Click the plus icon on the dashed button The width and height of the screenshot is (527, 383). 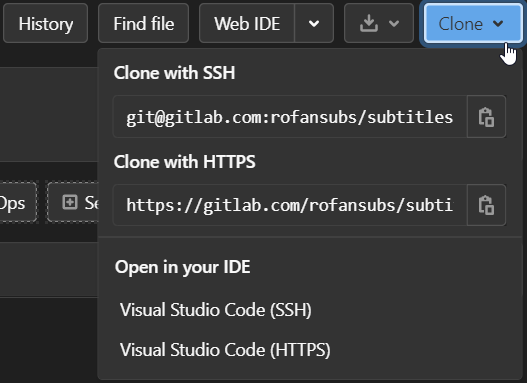coord(70,202)
